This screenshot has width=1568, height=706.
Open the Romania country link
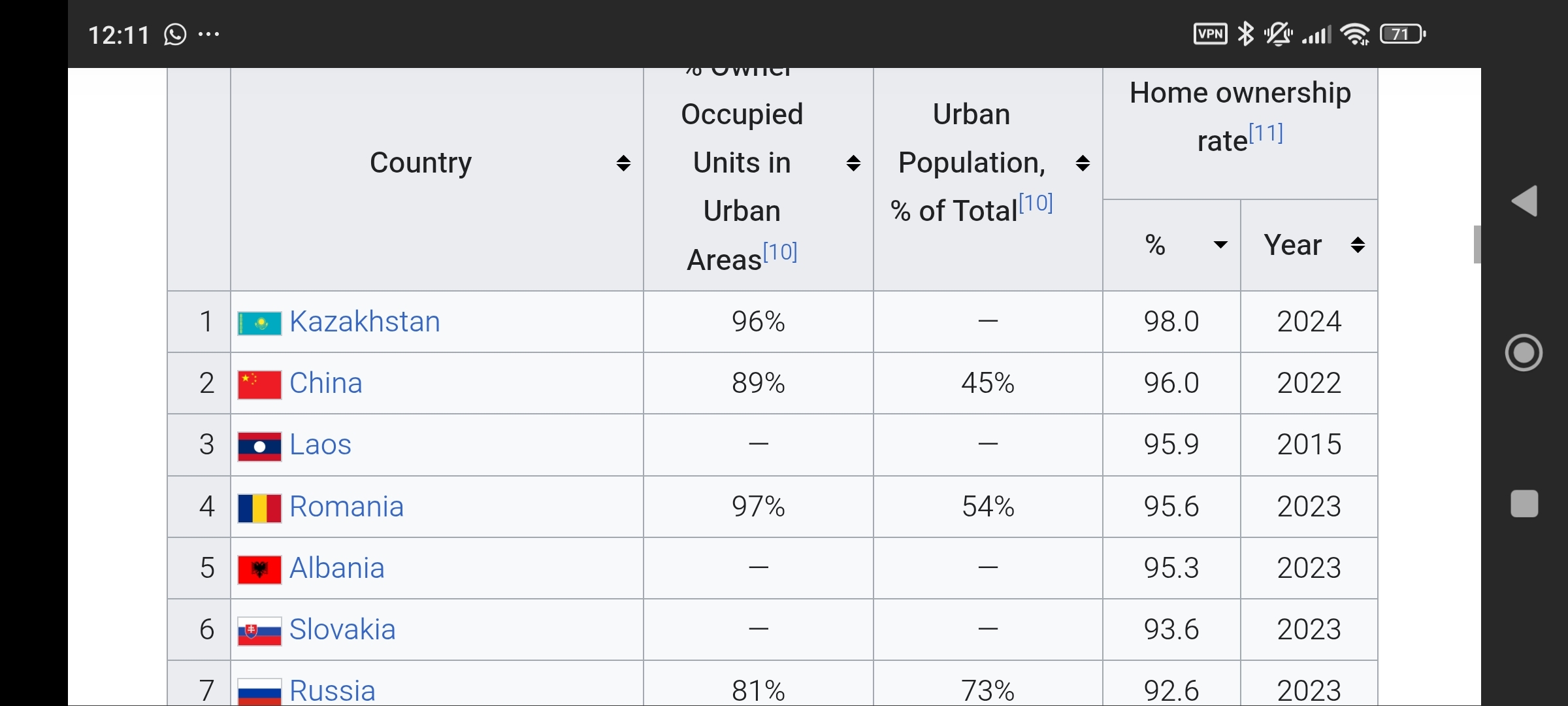click(x=346, y=507)
